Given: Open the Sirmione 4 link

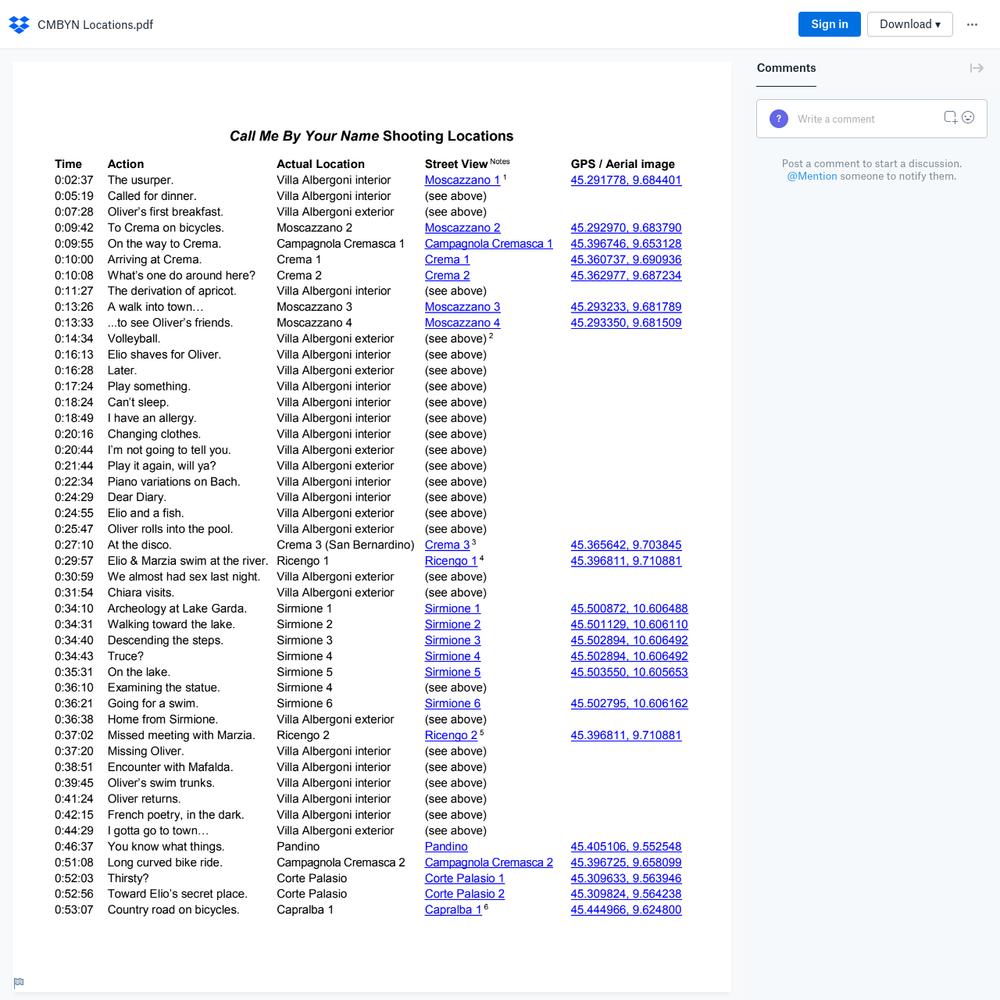Looking at the screenshot, I should tap(452, 657).
